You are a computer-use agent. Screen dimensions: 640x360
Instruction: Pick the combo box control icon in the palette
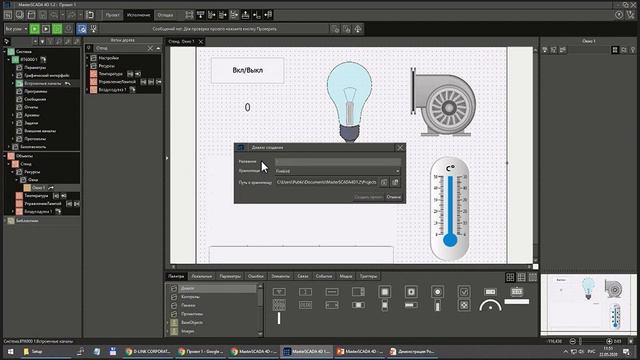[279, 291]
